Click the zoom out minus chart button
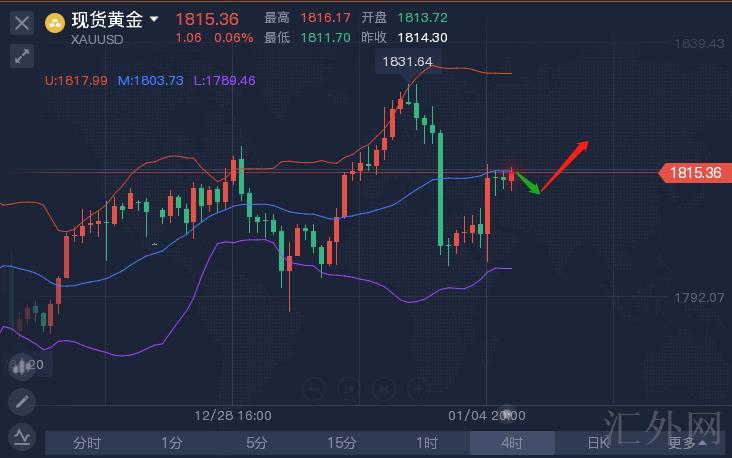732x458 pixels. point(314,388)
